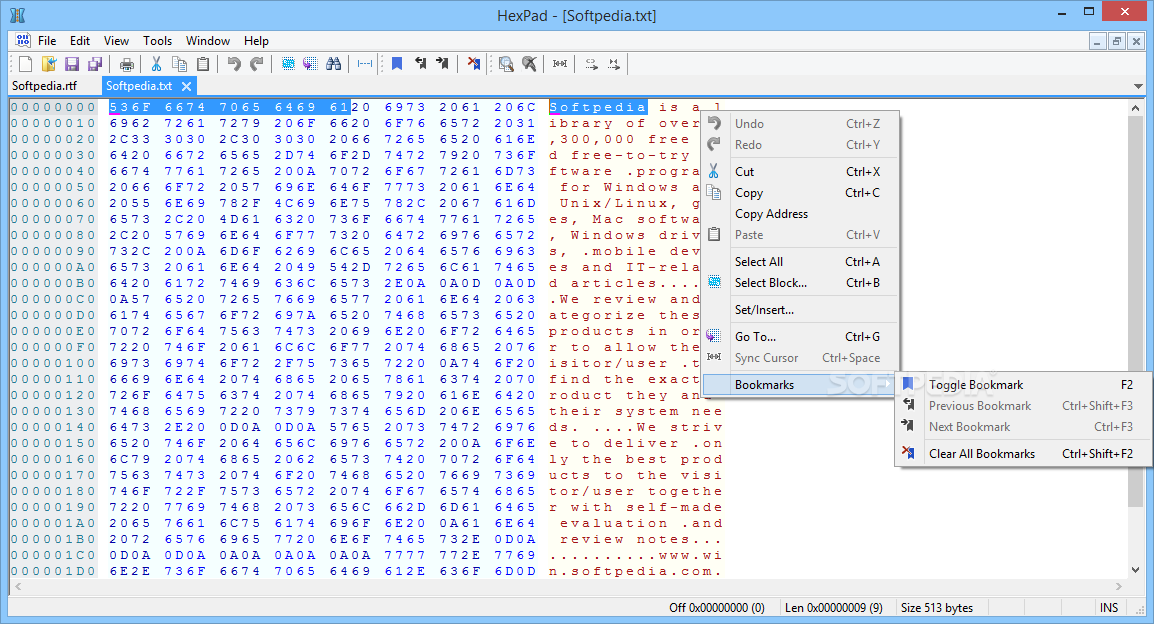1154x624 pixels.
Task: Click offset address 00000100
Action: [x=53, y=364]
